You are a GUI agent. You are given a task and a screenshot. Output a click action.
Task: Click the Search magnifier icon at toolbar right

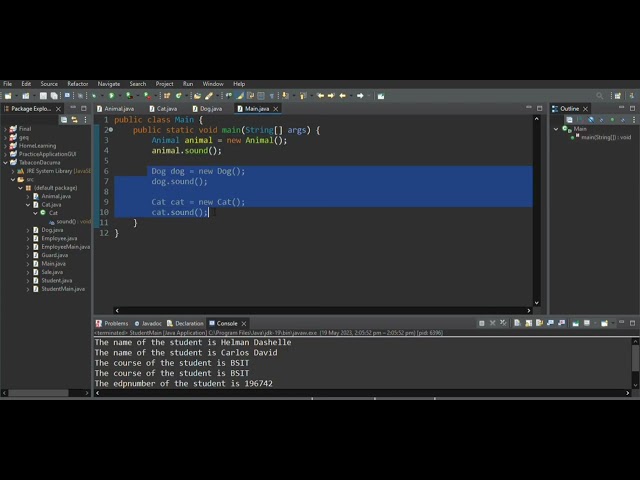[599, 96]
